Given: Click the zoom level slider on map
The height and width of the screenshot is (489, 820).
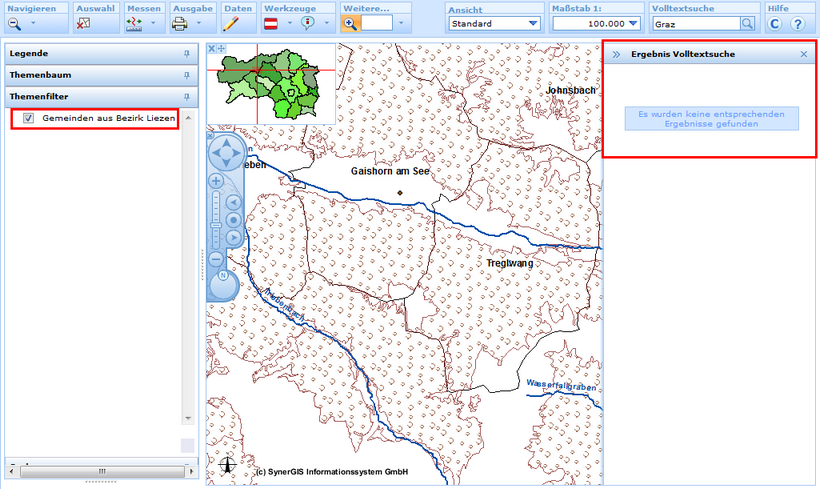Looking at the screenshot, I should [x=216, y=220].
